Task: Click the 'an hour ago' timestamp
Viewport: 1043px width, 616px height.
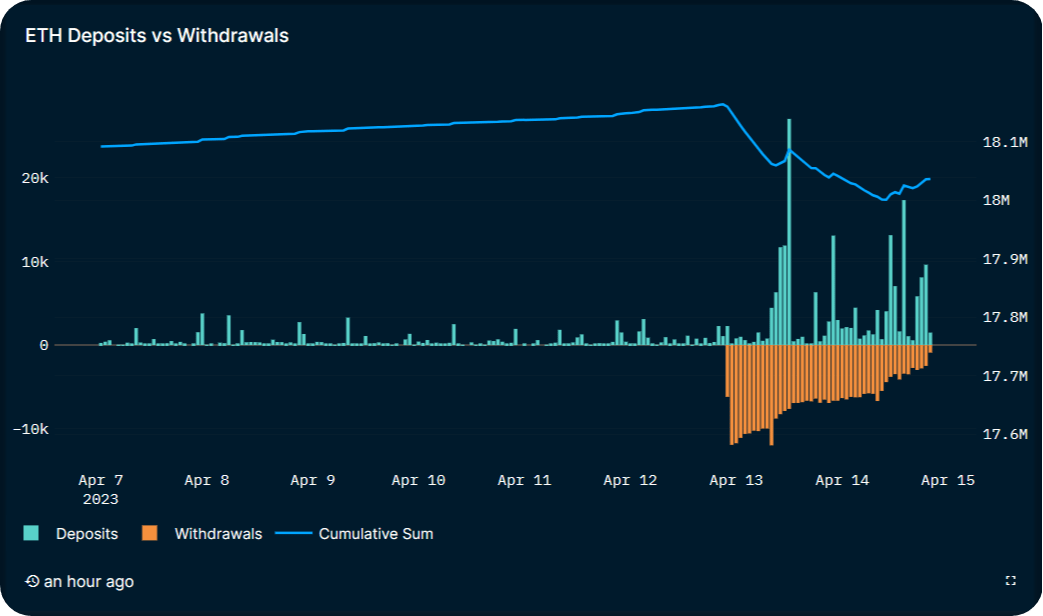Action: (88, 582)
